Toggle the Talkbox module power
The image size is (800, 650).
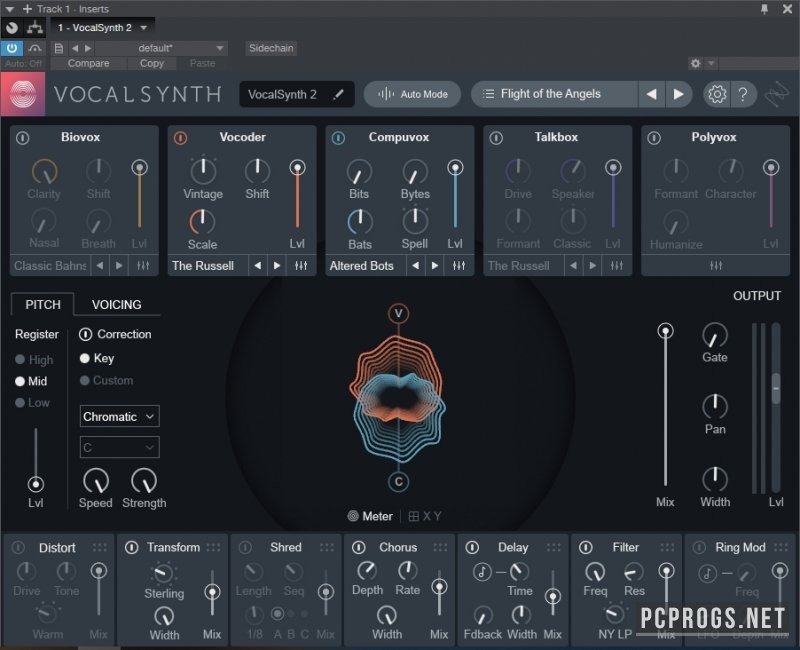(496, 138)
